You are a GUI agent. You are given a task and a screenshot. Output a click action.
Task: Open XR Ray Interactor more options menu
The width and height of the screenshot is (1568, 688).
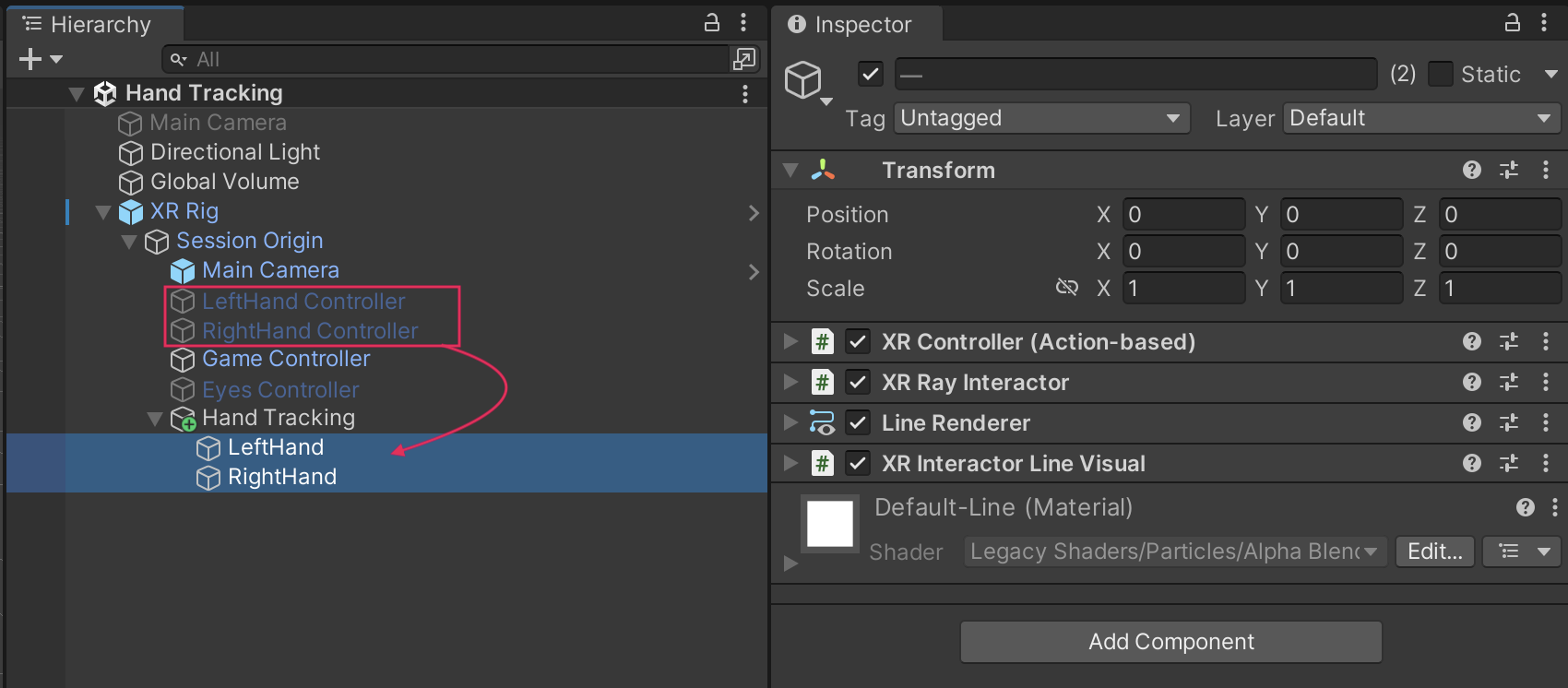(1546, 382)
